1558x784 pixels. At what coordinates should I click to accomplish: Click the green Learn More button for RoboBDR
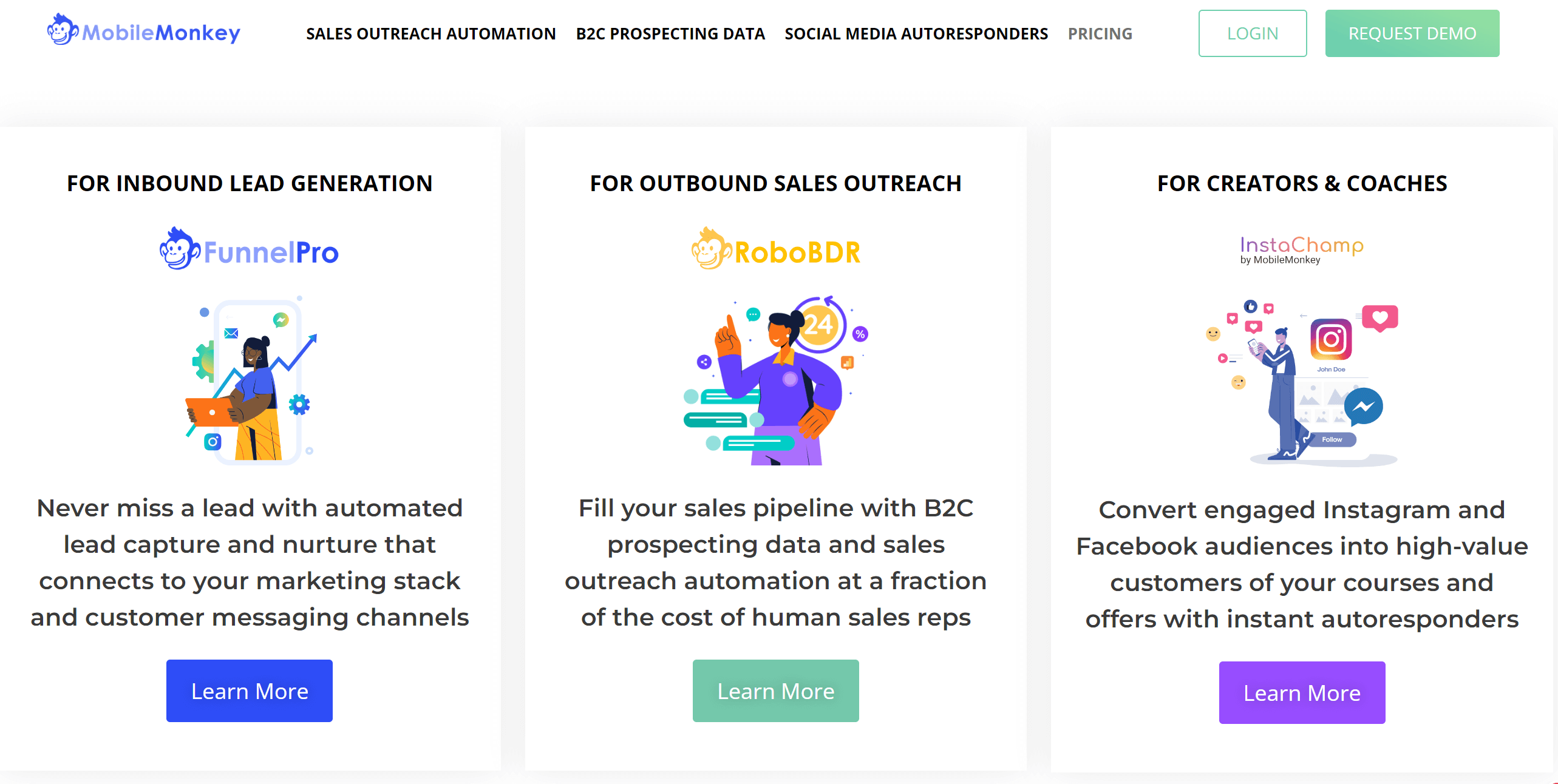point(776,691)
